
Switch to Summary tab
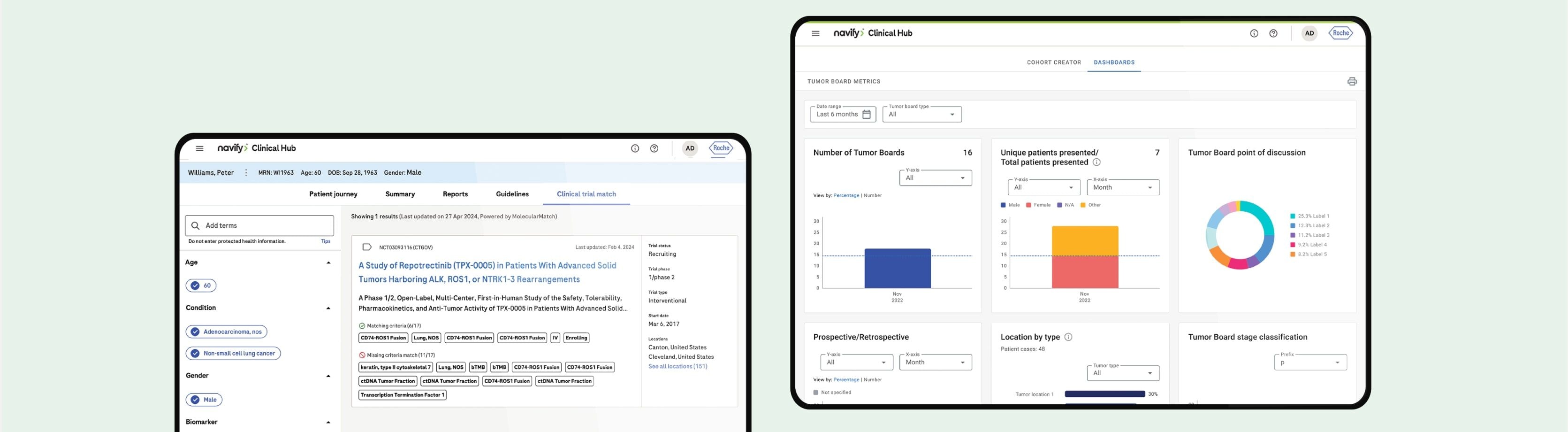400,194
